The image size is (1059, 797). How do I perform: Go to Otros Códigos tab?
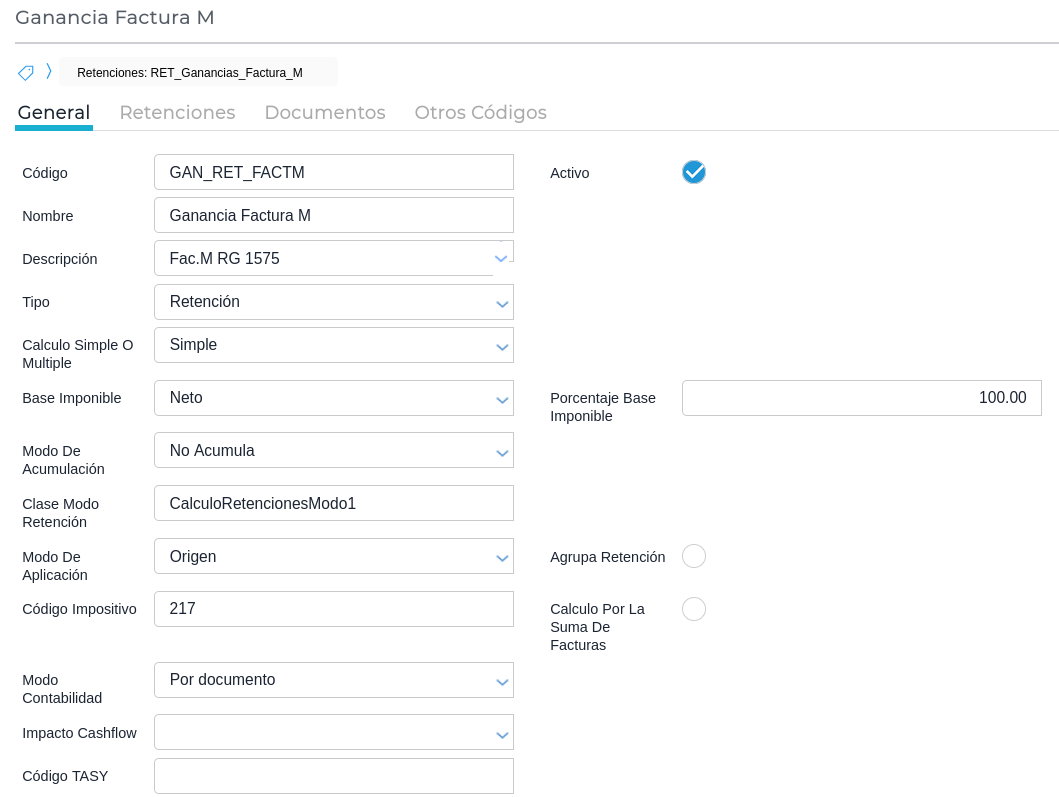coord(480,112)
